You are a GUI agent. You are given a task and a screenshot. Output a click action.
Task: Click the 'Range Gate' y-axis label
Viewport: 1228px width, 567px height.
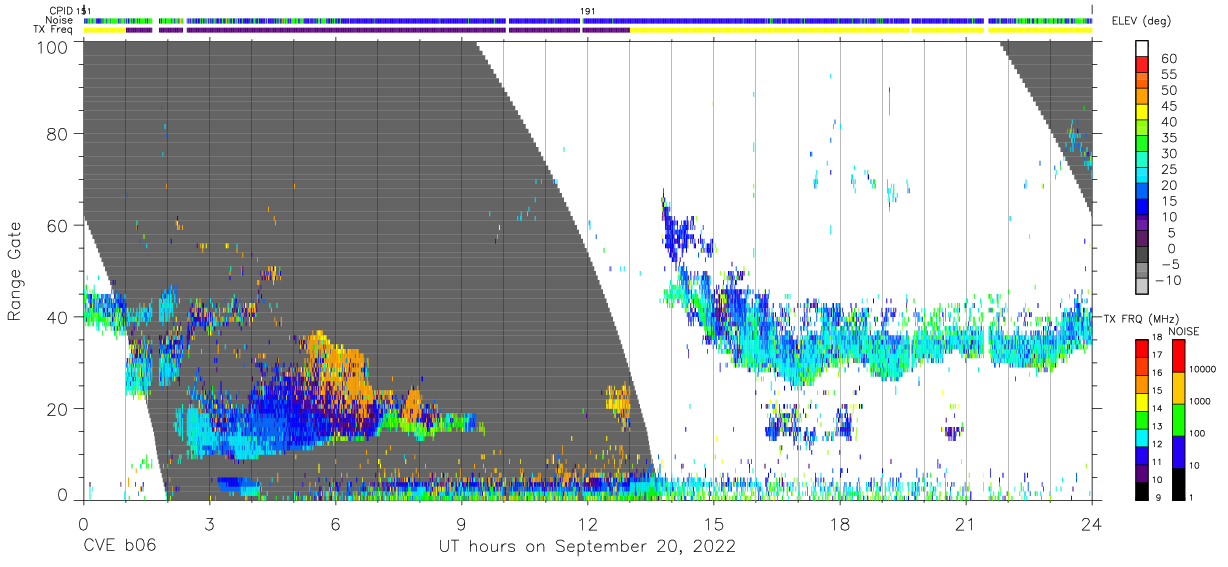tap(15, 272)
